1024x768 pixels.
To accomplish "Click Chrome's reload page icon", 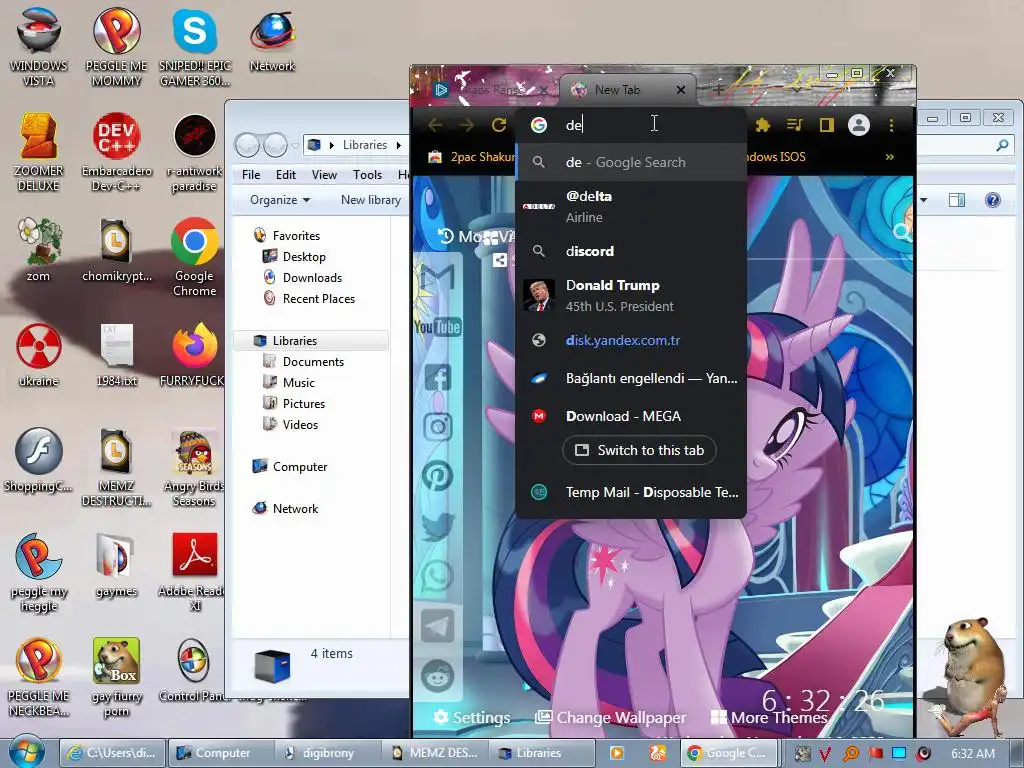I will point(499,125).
